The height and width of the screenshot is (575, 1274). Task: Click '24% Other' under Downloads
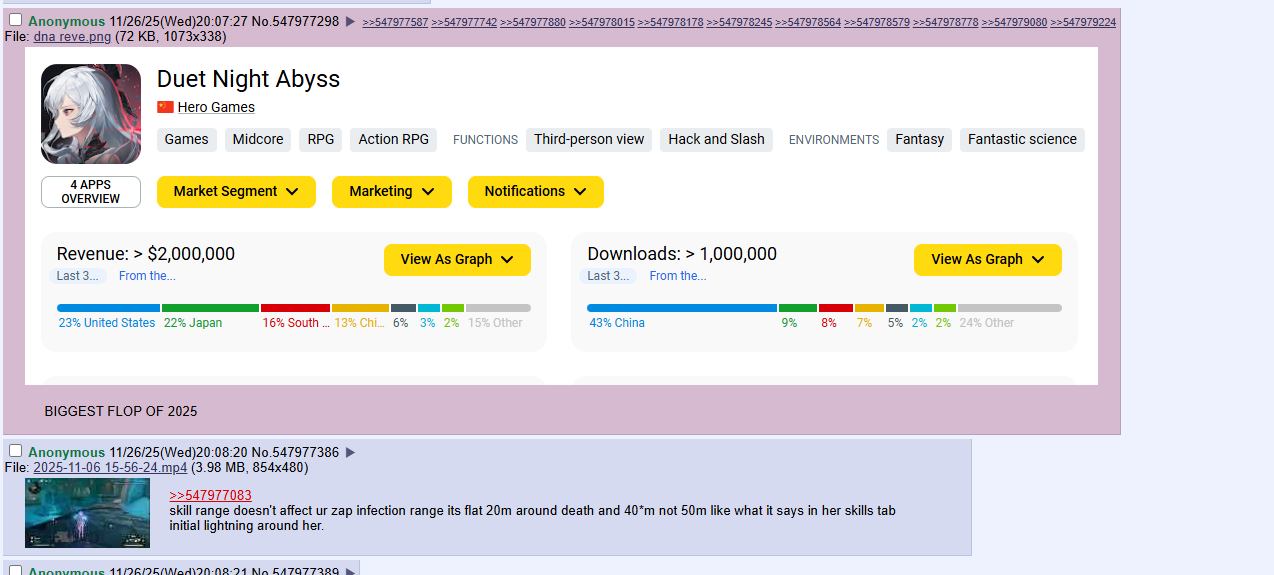987,323
